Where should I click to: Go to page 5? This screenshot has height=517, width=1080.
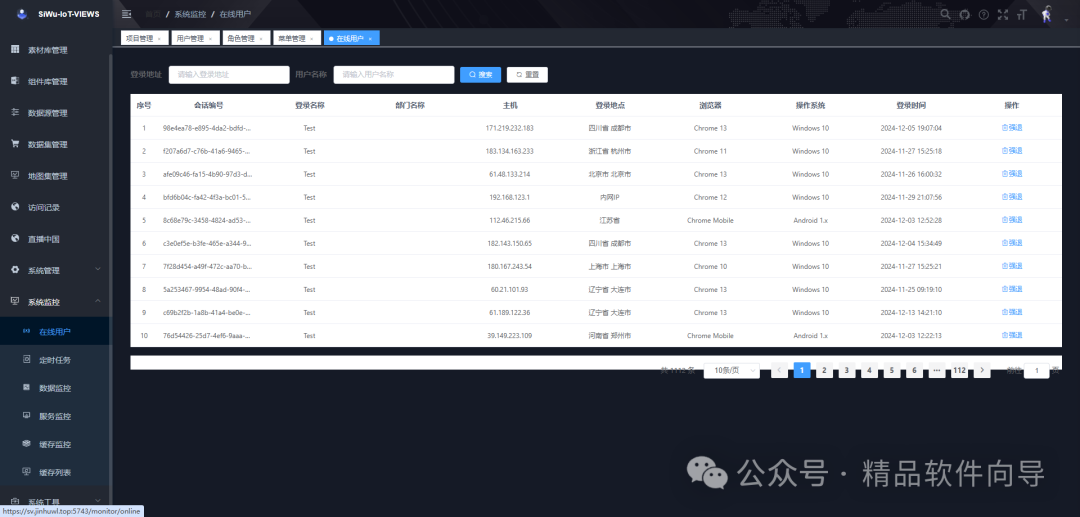[891, 370]
